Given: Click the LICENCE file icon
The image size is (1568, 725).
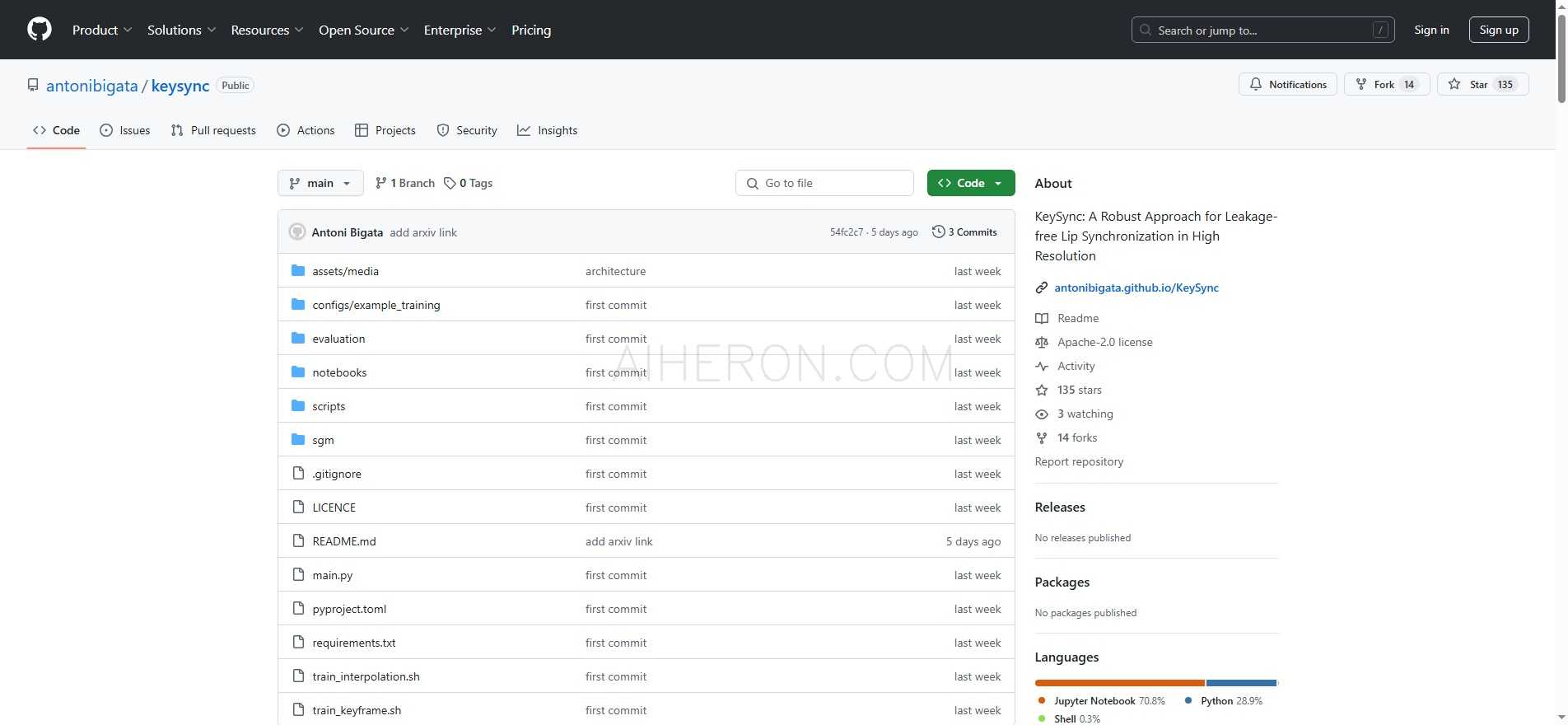Looking at the screenshot, I should point(298,507).
